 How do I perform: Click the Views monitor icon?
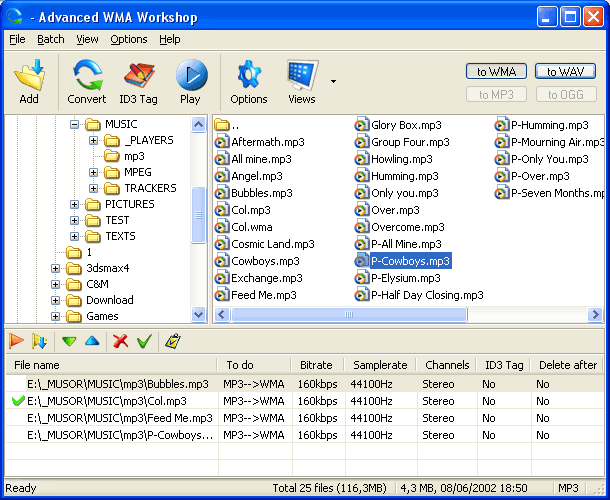click(302, 75)
